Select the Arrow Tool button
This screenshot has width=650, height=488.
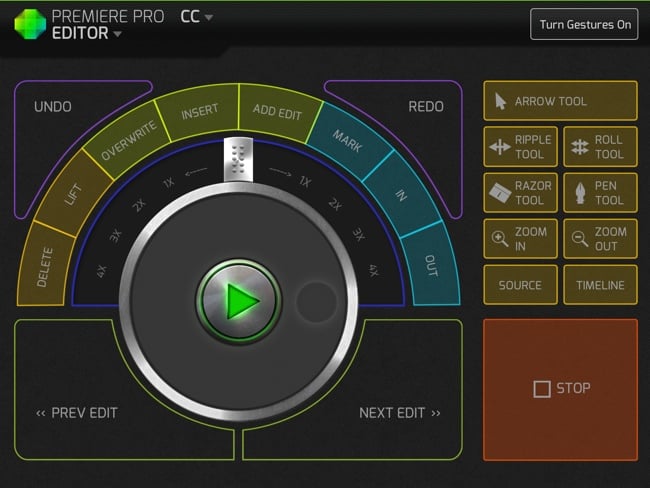[560, 101]
